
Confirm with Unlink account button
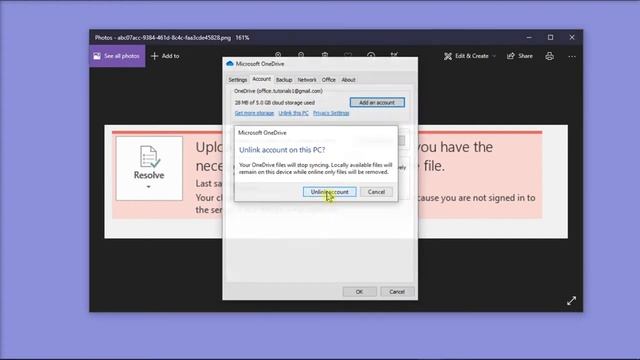coord(329,192)
